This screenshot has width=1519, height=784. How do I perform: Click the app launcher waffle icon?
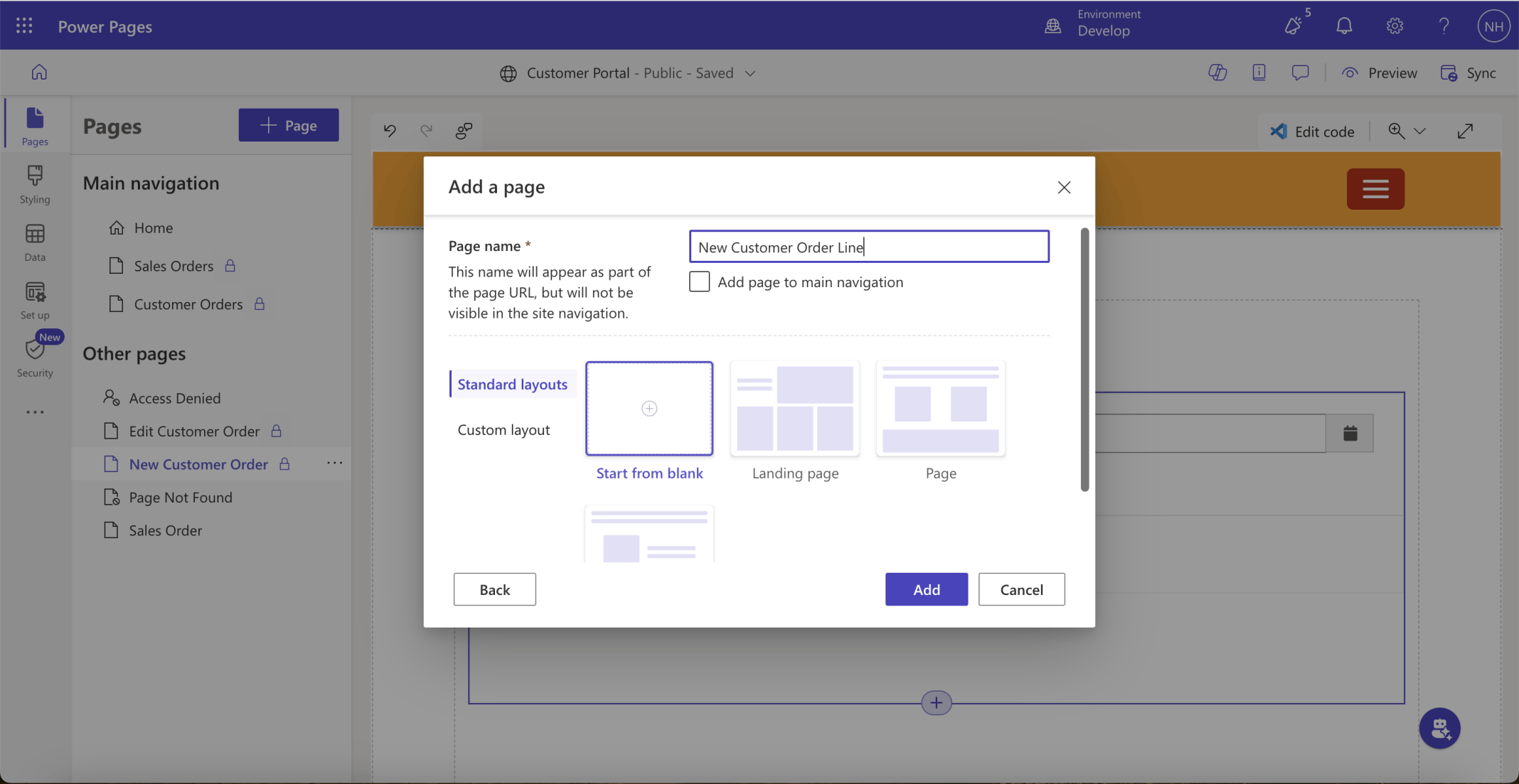[x=24, y=26]
